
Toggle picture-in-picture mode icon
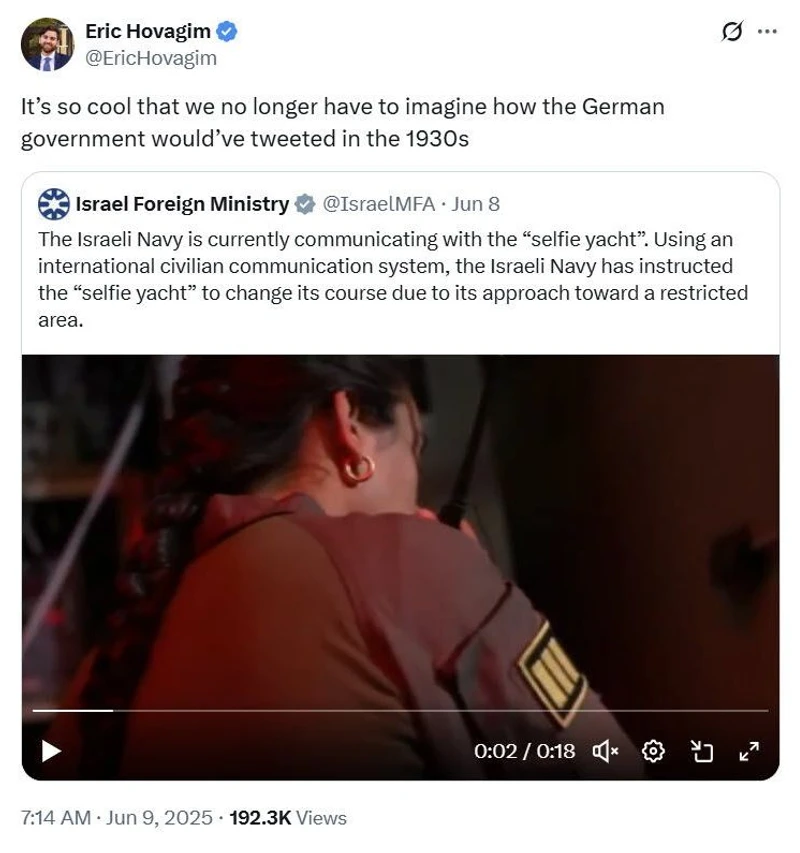pos(702,751)
